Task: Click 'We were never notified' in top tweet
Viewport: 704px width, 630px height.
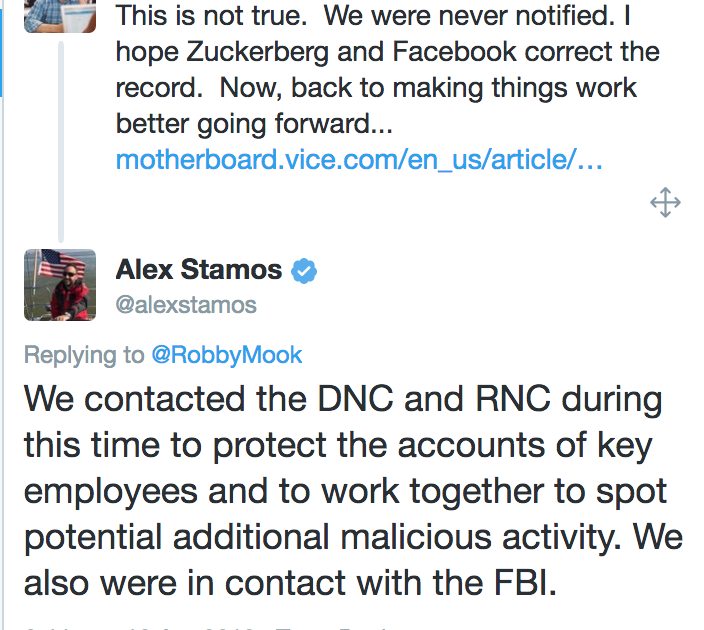Action: (x=468, y=16)
